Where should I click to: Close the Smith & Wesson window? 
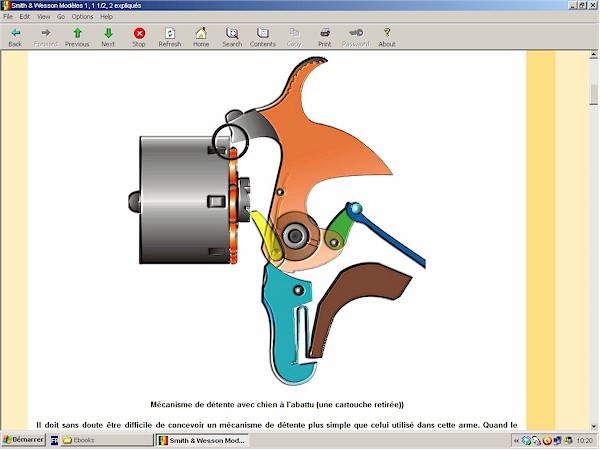click(x=592, y=5)
